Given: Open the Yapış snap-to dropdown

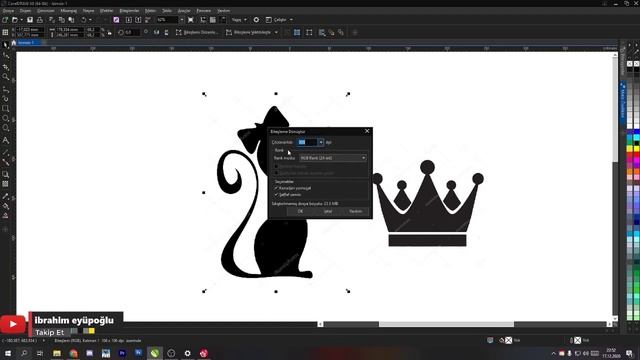Looking at the screenshot, I should point(239,20).
